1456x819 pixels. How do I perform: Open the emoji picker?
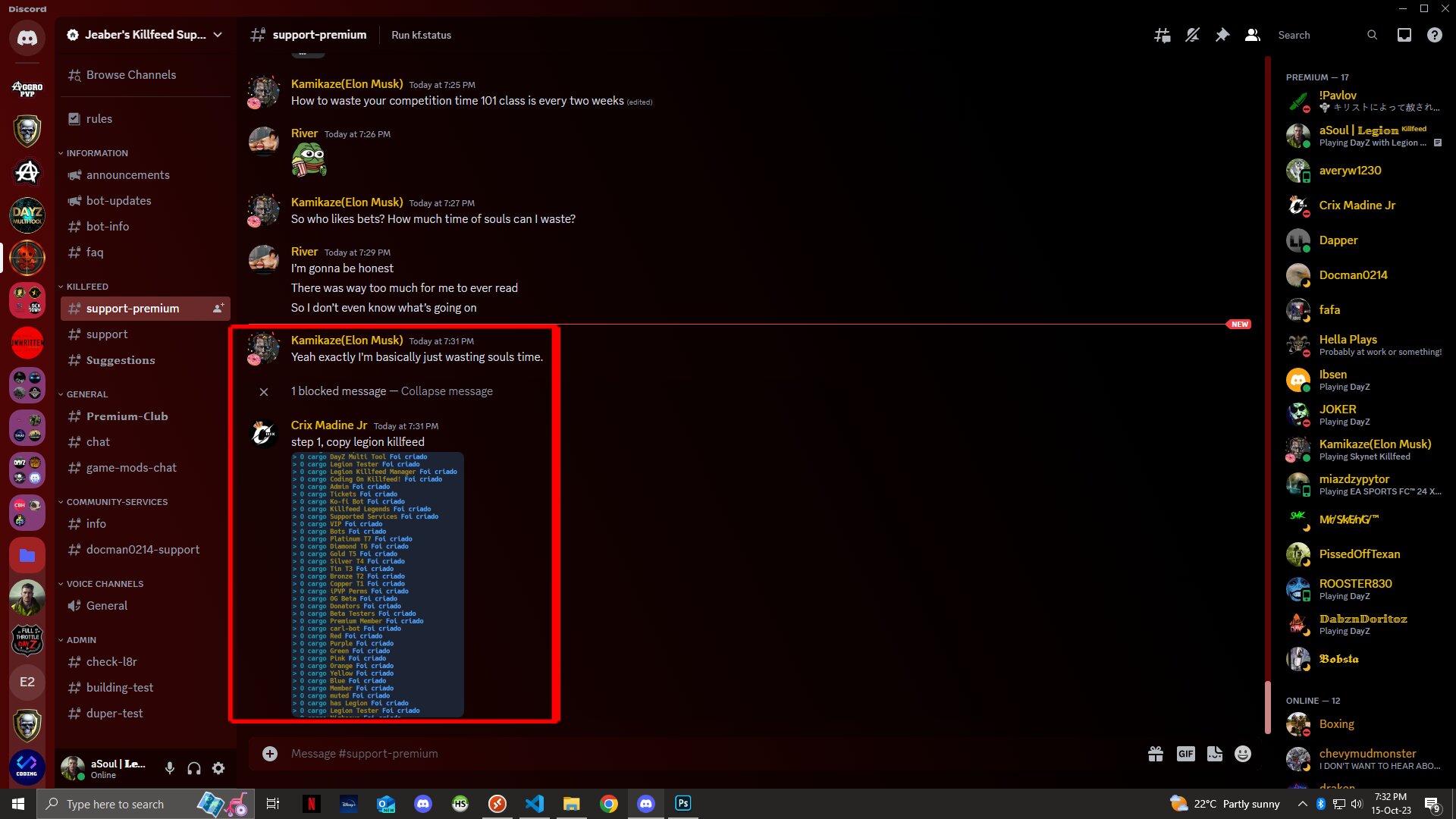(1243, 754)
